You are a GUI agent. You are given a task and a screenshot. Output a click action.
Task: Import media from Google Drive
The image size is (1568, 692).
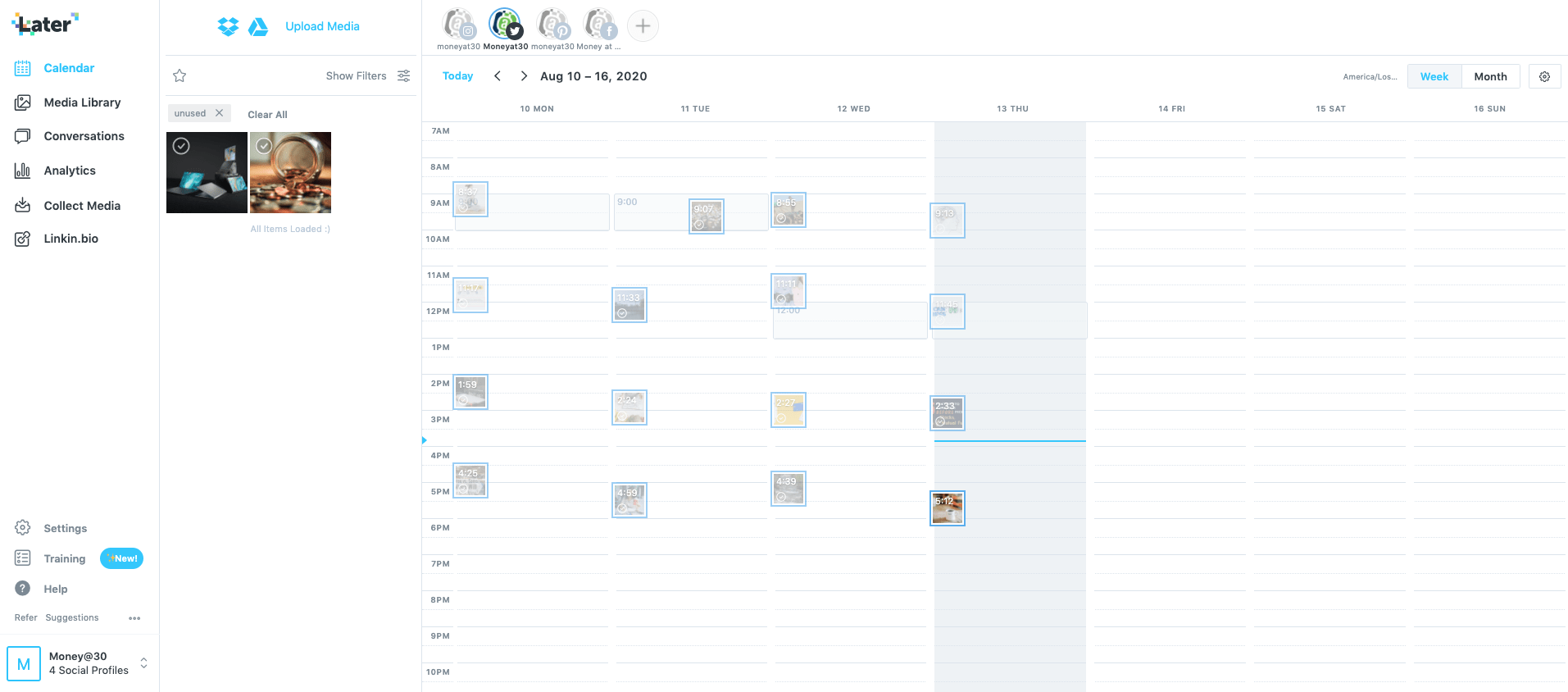[x=258, y=26]
